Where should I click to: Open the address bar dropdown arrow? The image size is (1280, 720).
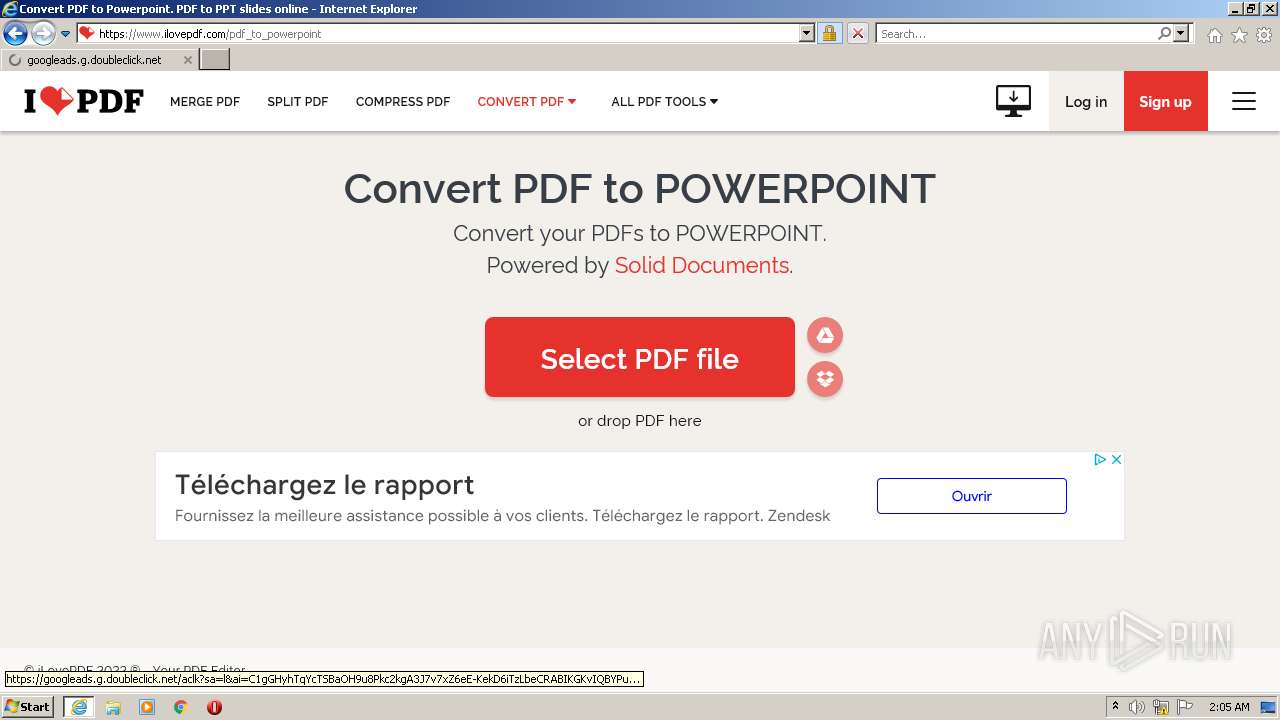pos(807,33)
